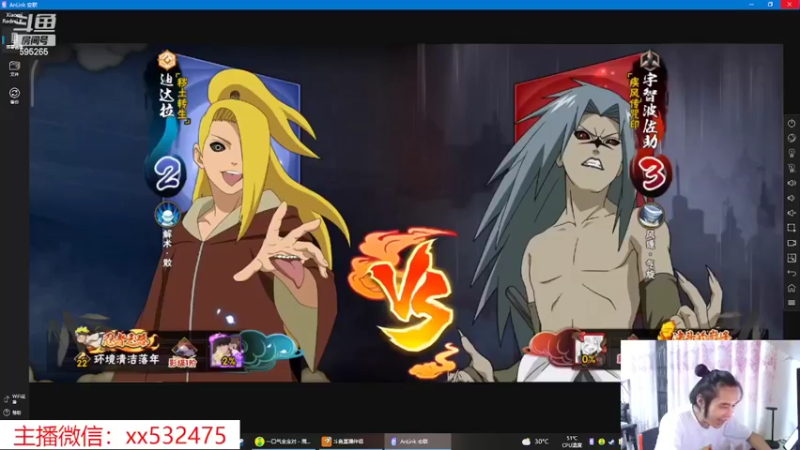Screen dimensions: 800x450
Task: Click the player name 环境清洁落年
Action: [126, 359]
